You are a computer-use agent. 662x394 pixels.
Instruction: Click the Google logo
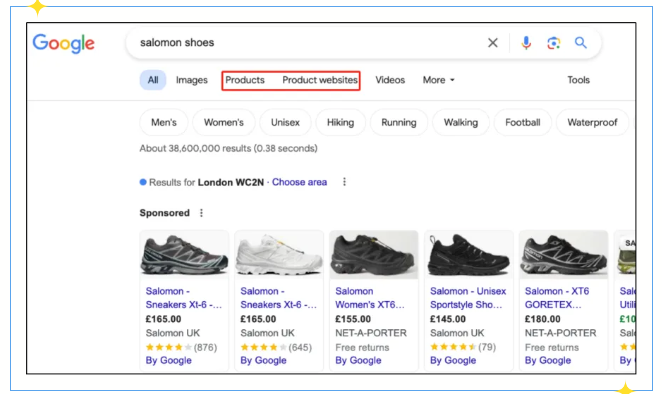(64, 43)
